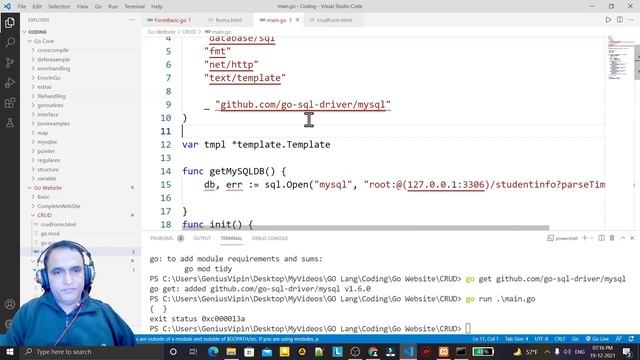Screen dimensions: 640x360
Task: Open the volume icon in system tray
Action: (567, 351)
